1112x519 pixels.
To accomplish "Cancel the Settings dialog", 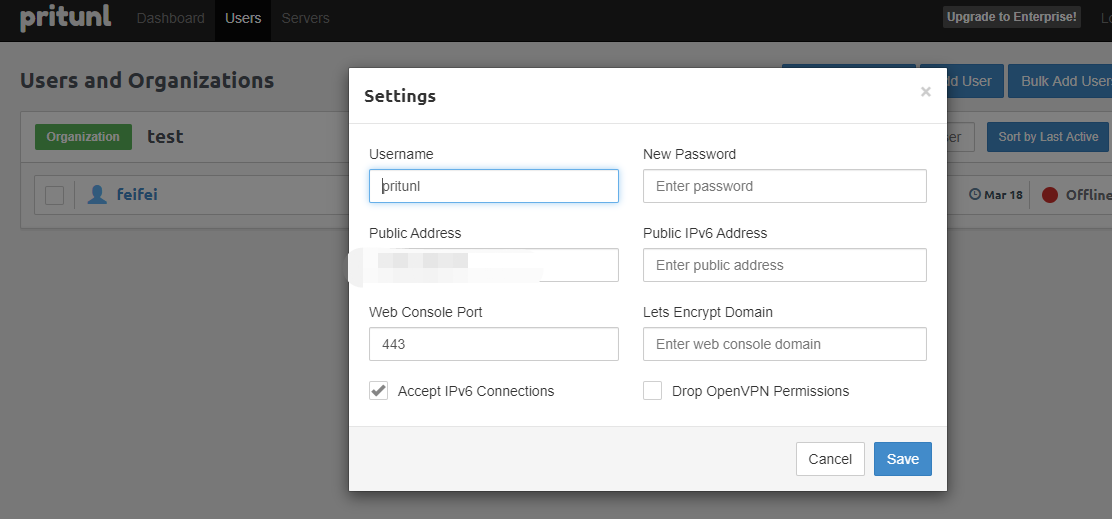I will 830,459.
